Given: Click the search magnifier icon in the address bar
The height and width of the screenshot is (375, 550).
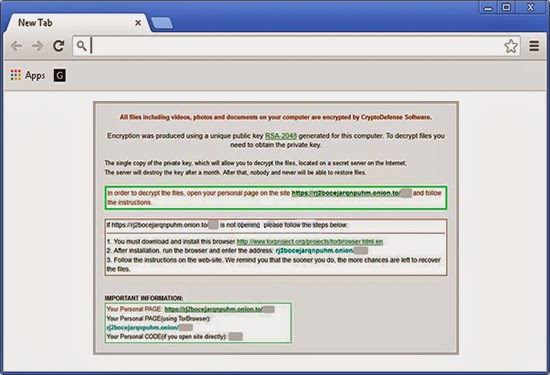Looking at the screenshot, I should [x=81, y=46].
